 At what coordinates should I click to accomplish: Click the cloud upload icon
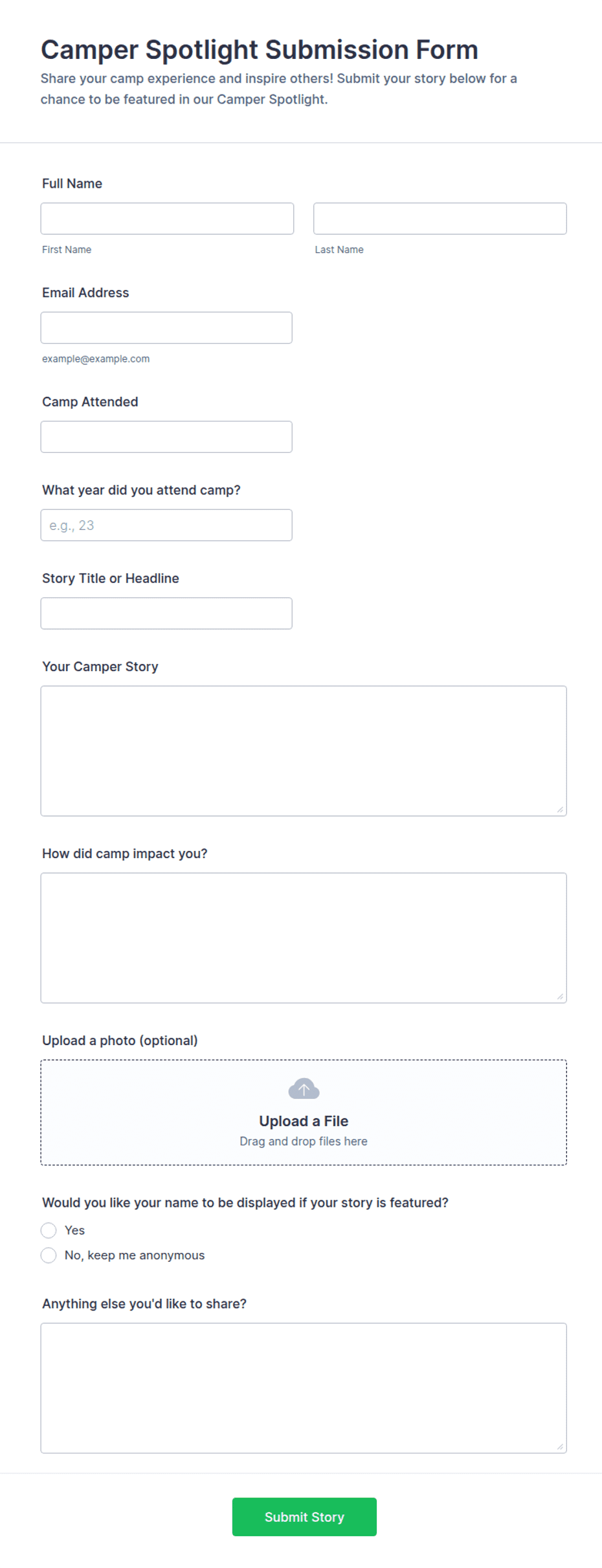click(x=304, y=1089)
